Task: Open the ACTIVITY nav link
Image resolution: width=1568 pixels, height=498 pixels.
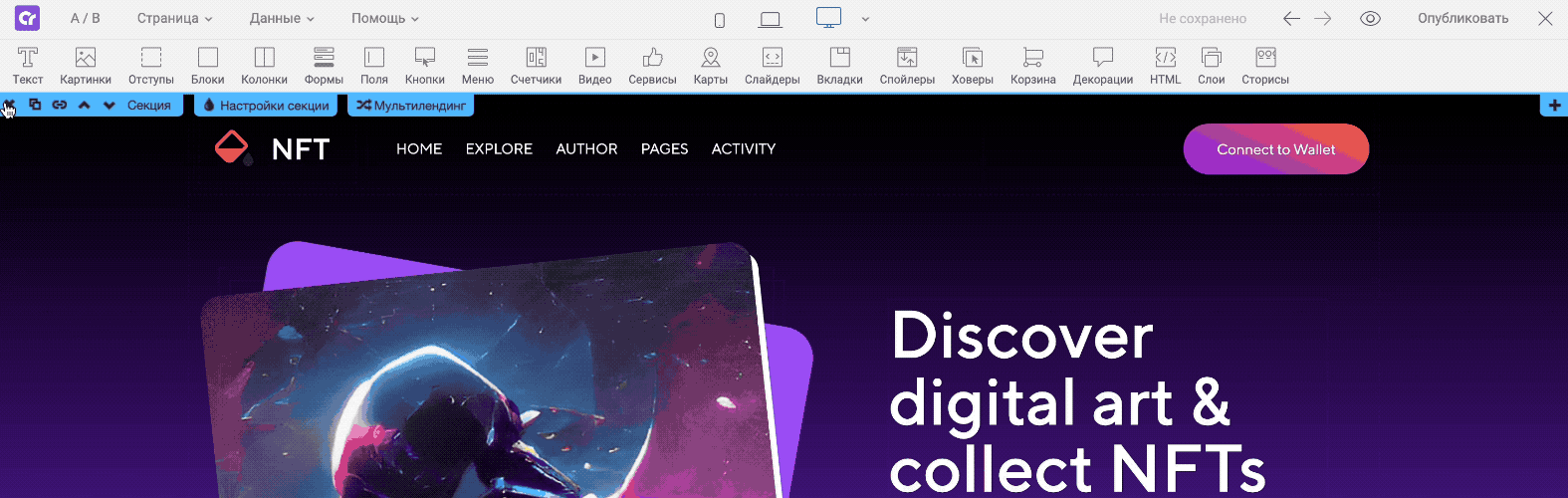Action: (744, 148)
